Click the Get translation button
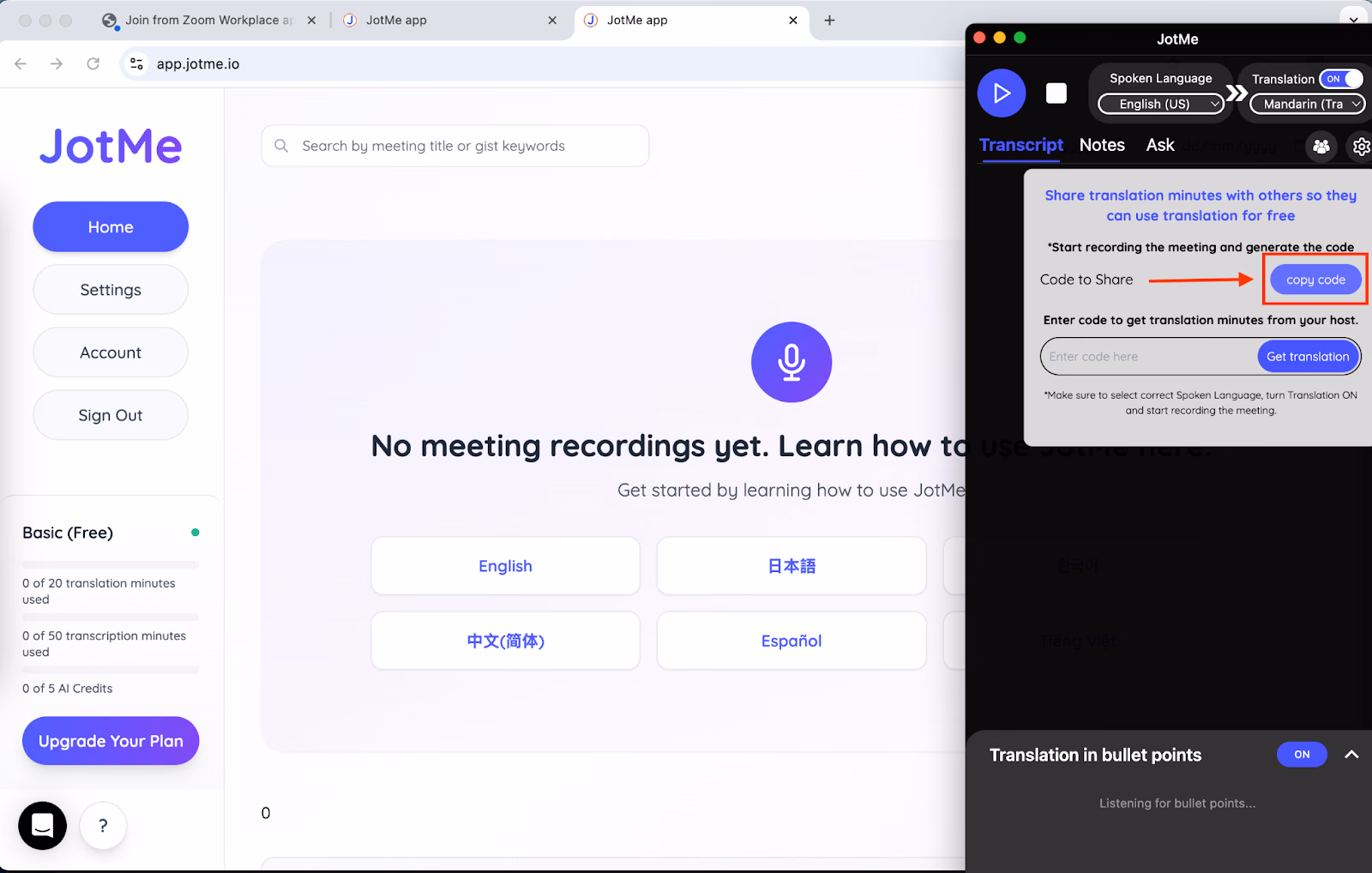Screen dimensions: 1372x873 click(x=1308, y=357)
